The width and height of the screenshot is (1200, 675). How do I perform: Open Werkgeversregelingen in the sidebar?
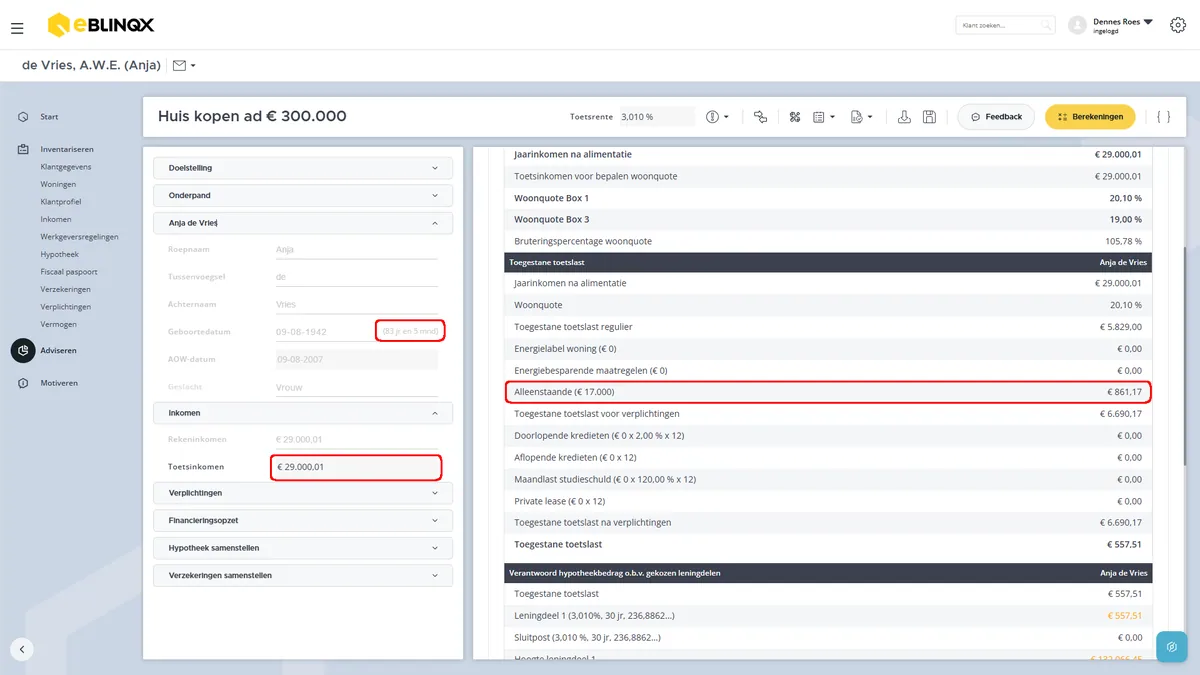79,237
